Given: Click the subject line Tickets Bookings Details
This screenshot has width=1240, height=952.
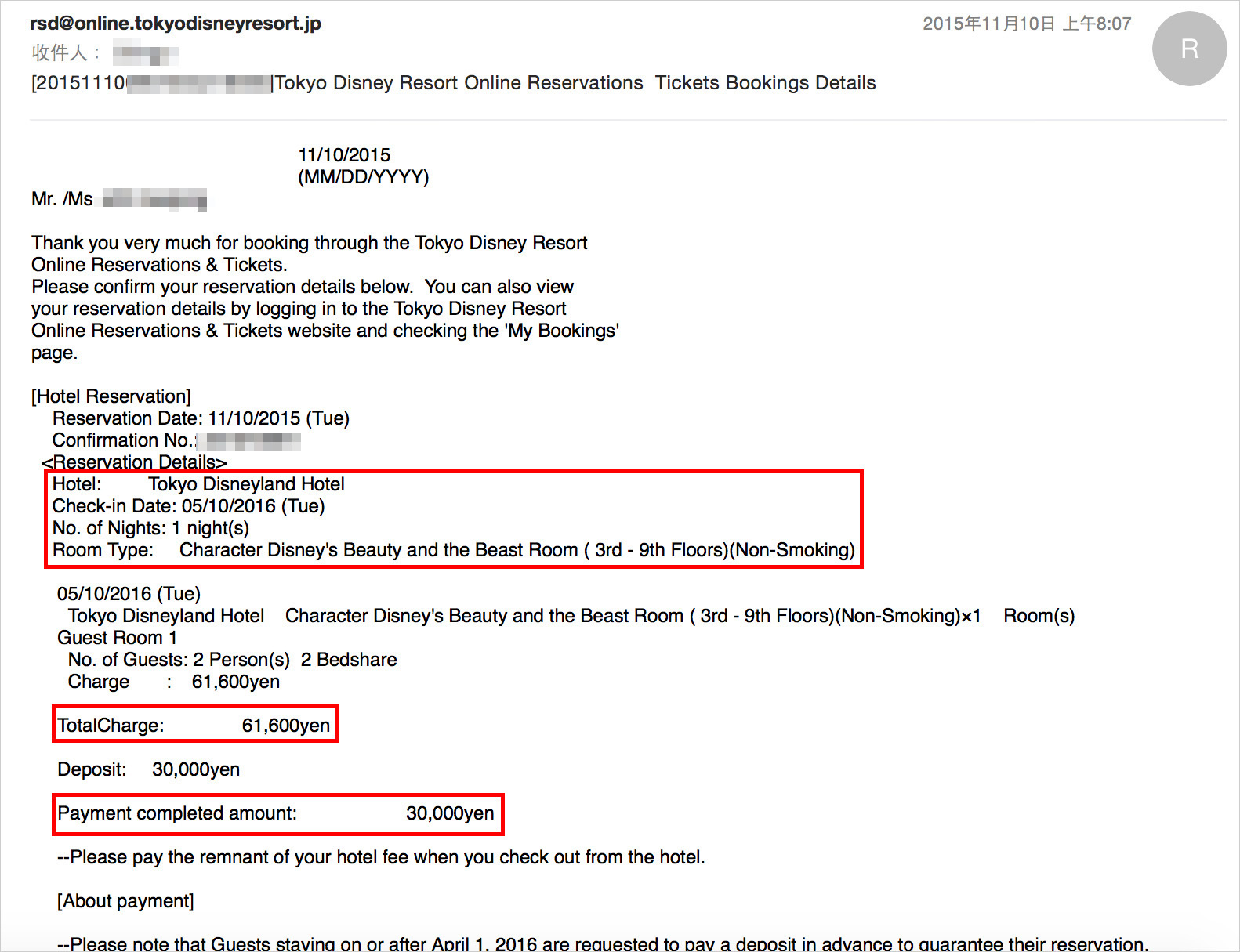Looking at the screenshot, I should click(765, 83).
